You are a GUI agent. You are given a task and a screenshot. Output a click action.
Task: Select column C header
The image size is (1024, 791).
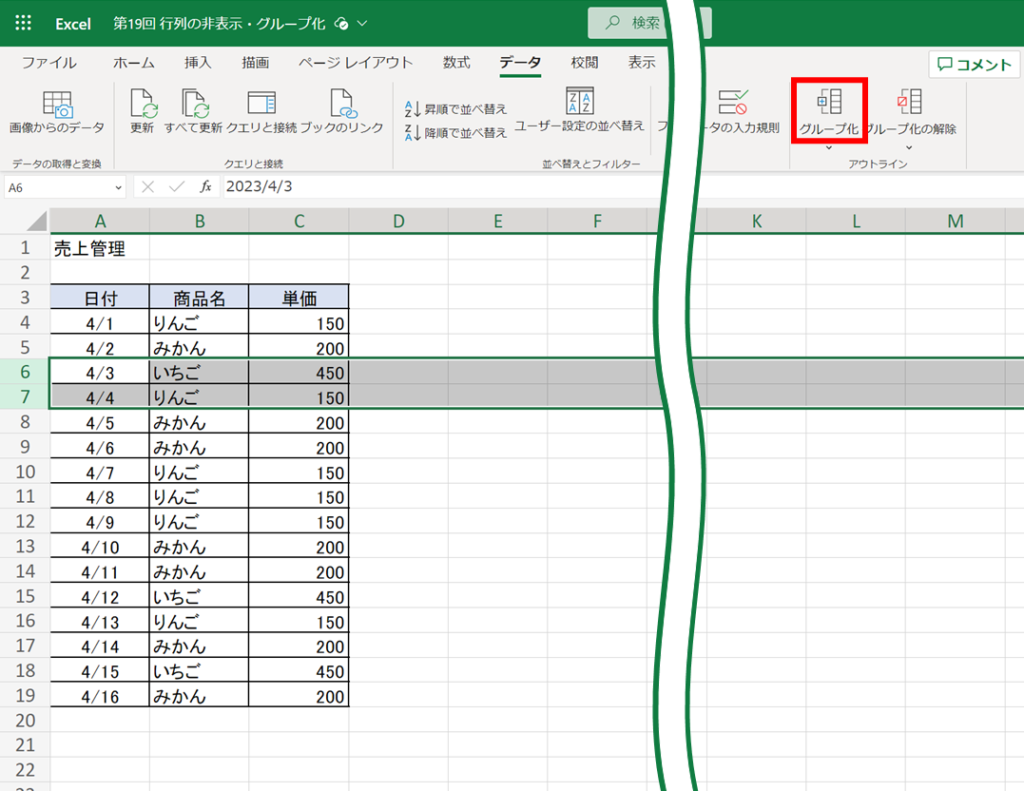coord(299,221)
